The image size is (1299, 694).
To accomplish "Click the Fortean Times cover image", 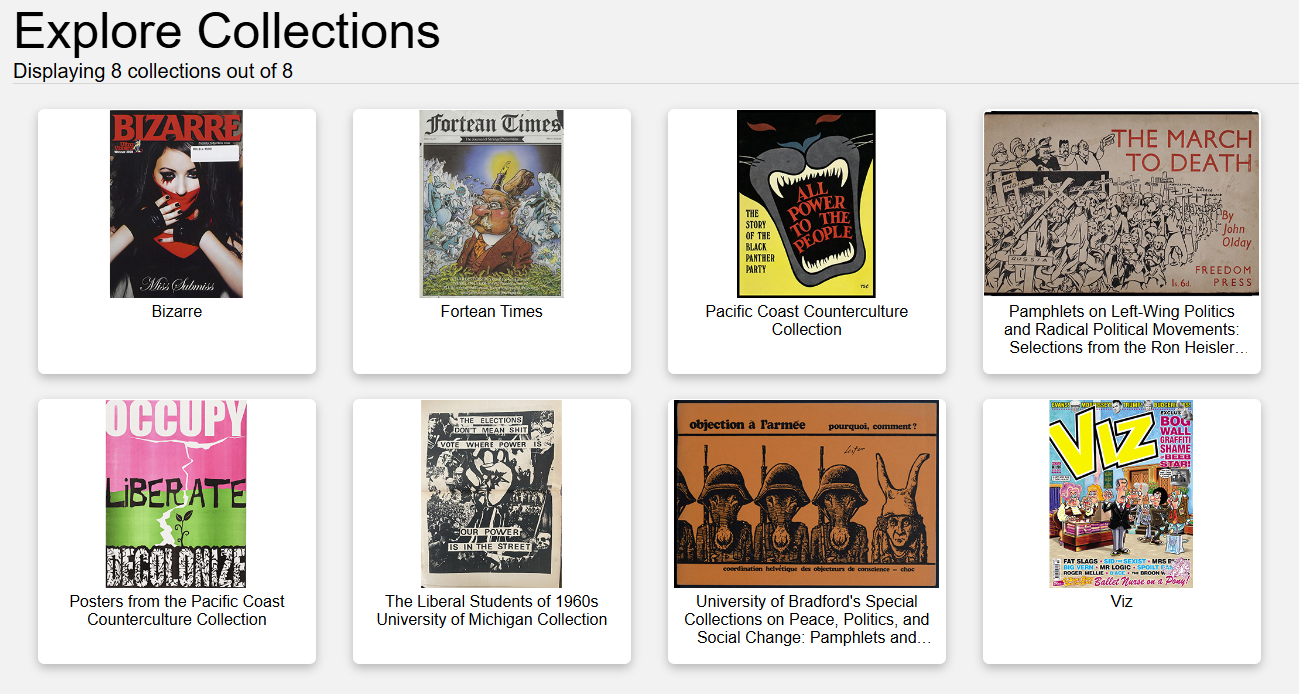I will [x=491, y=204].
